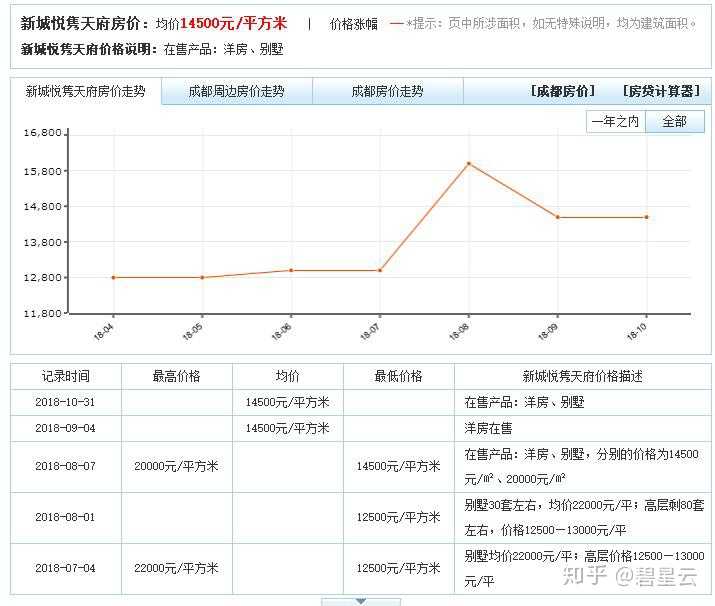The height and width of the screenshot is (606, 715).
Task: Select the 新城悦隽天府房价走势 tab
Action: click(x=86, y=92)
